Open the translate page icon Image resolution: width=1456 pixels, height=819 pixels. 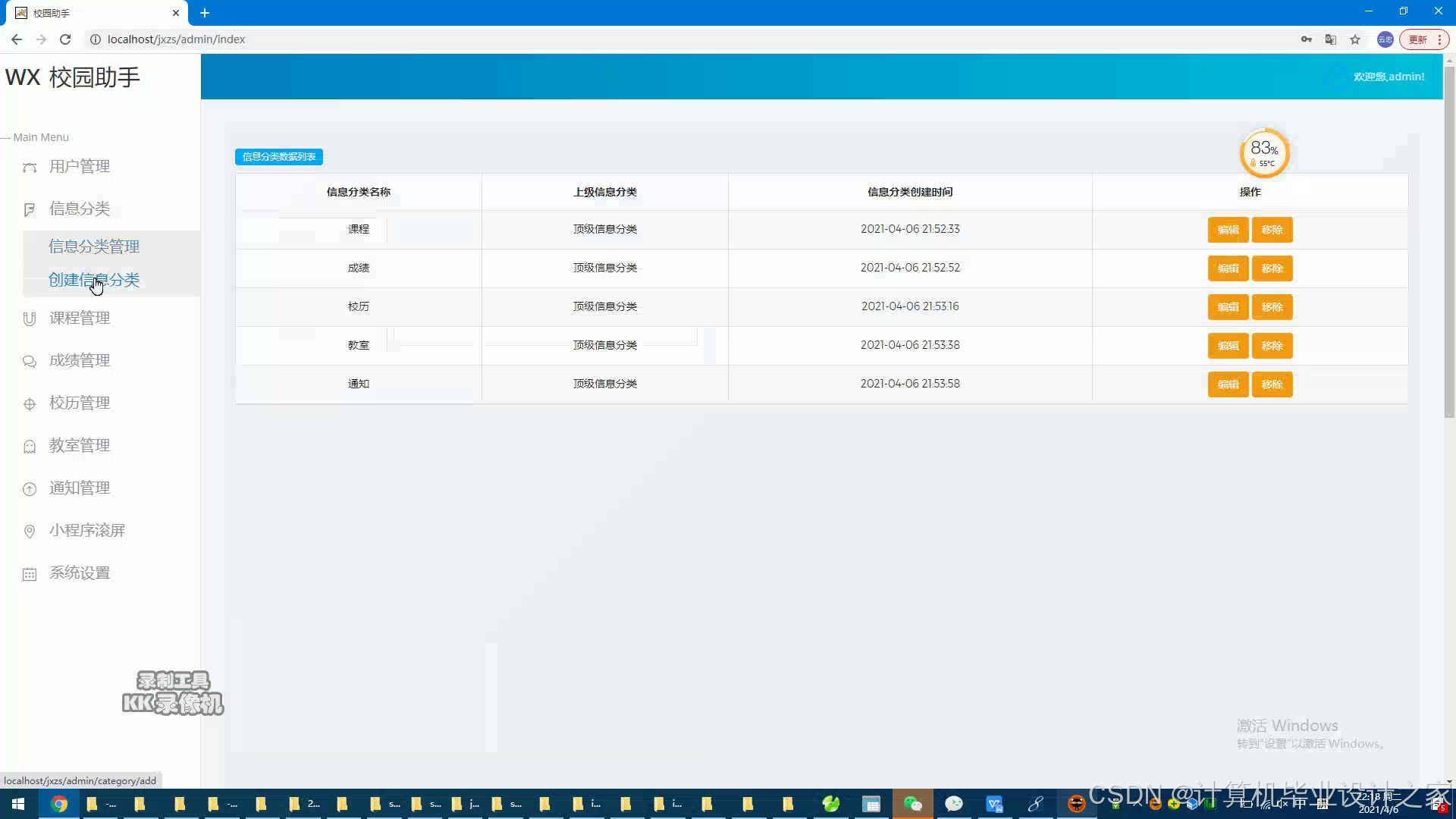[x=1331, y=39]
